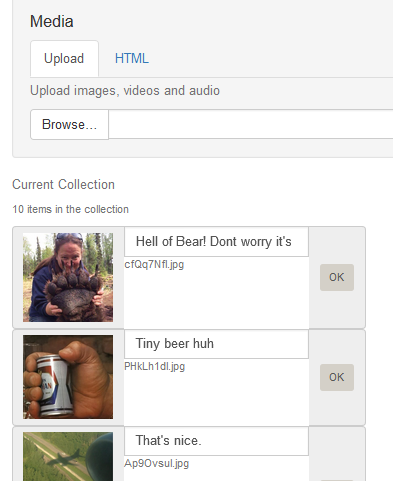Click the 'Upload images, videos and audio' hint
This screenshot has height=481, width=393.
pyautogui.click(x=125, y=91)
